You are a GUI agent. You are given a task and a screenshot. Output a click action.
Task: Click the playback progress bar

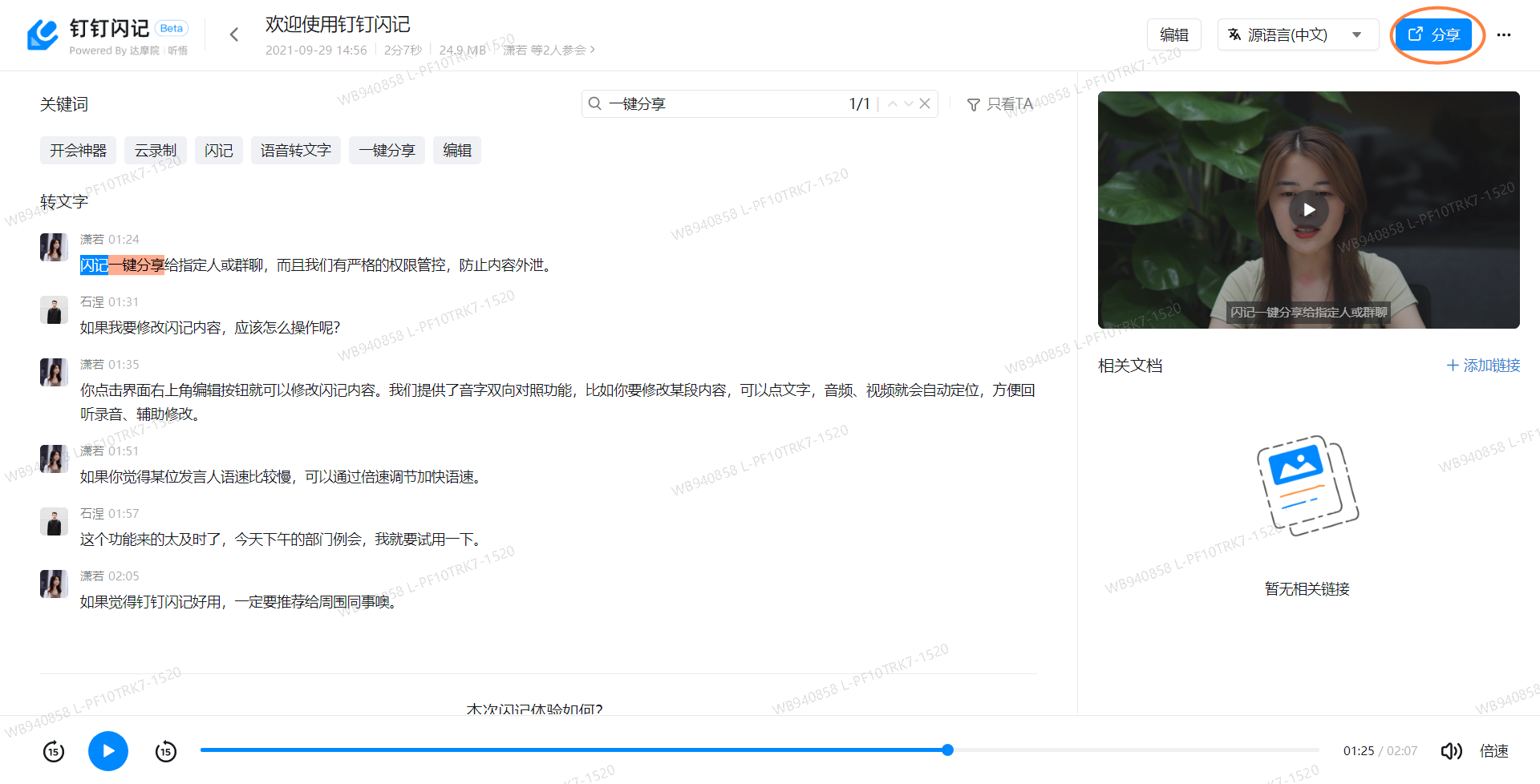762,750
